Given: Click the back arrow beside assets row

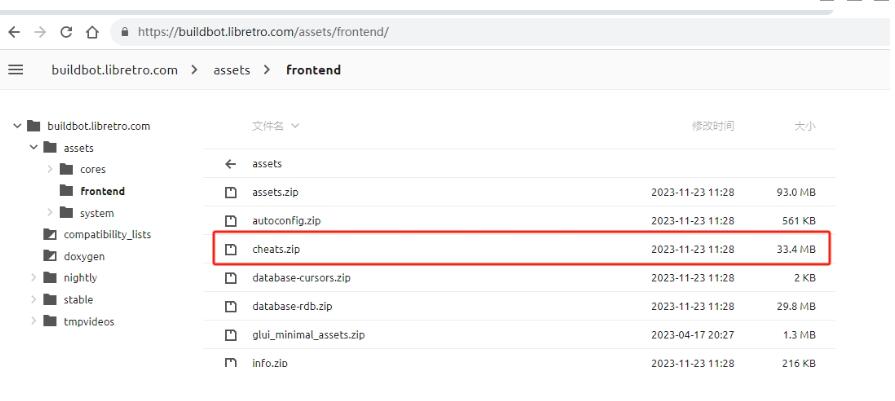Looking at the screenshot, I should click(231, 164).
